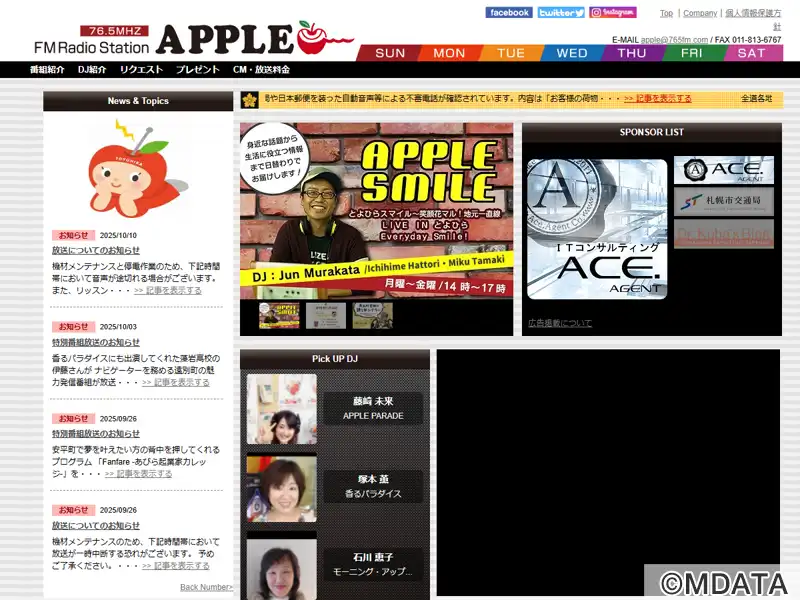The width and height of the screenshot is (800, 600).
Task: Open the CM・放送料金 menu item
Action: point(261,70)
